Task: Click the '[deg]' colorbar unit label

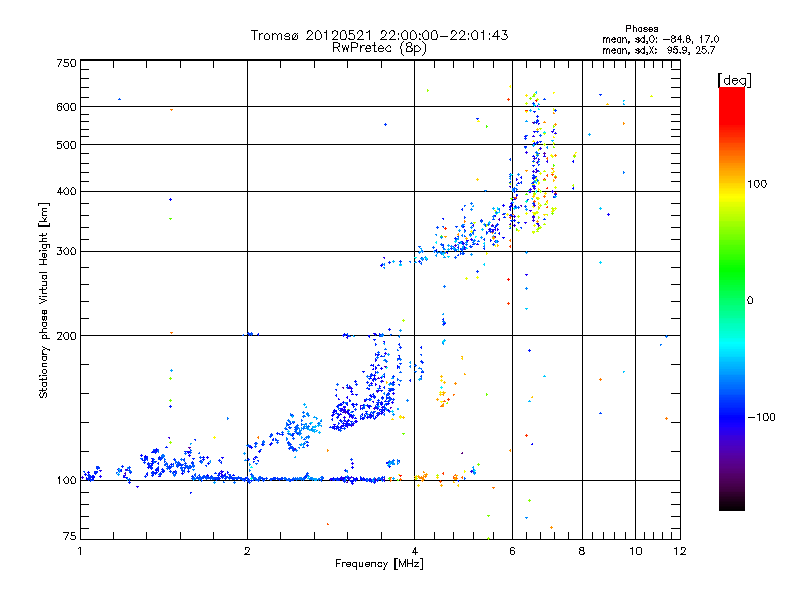Action: pos(734,80)
